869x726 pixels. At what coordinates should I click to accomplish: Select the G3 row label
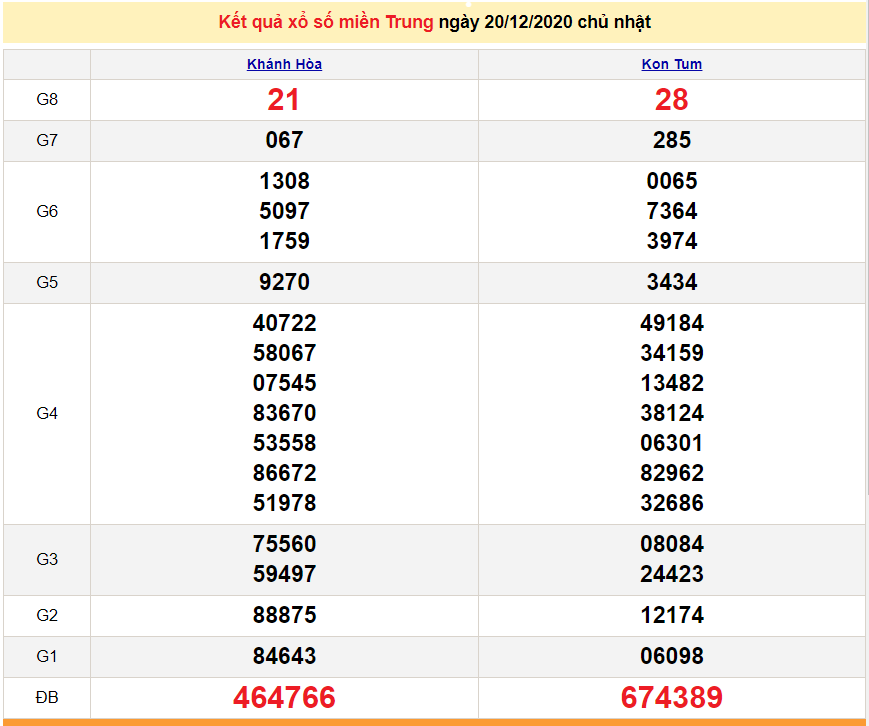pos(47,559)
